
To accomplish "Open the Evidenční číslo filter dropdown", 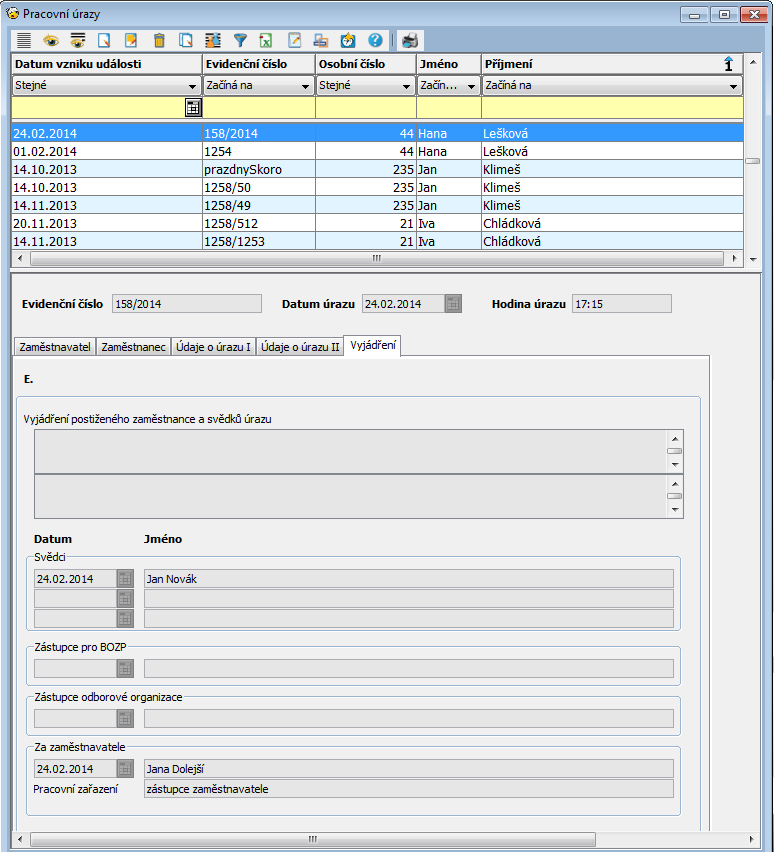I will click(305, 86).
